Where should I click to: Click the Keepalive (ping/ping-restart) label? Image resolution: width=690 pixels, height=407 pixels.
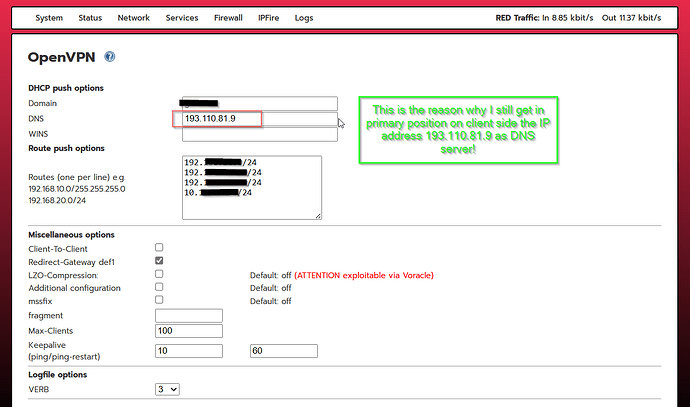(64, 351)
